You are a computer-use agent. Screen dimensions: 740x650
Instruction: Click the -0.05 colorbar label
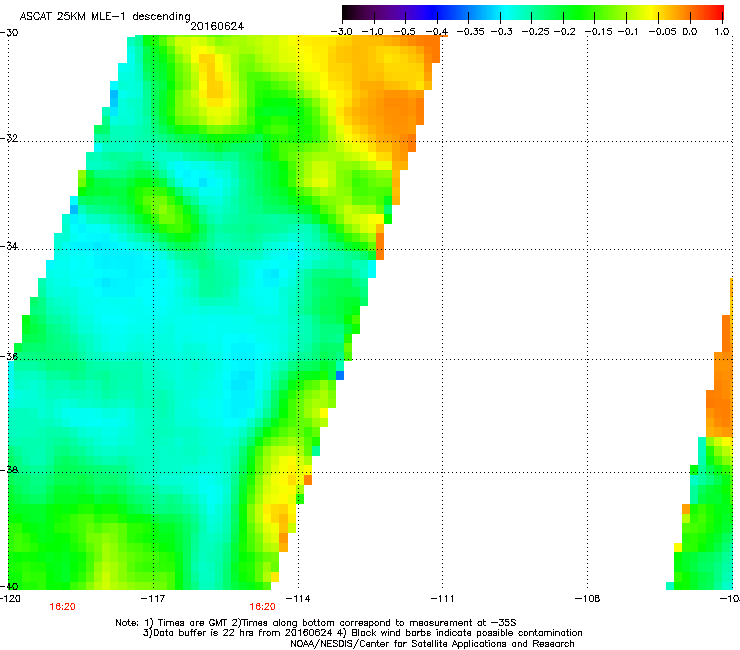coord(662,32)
